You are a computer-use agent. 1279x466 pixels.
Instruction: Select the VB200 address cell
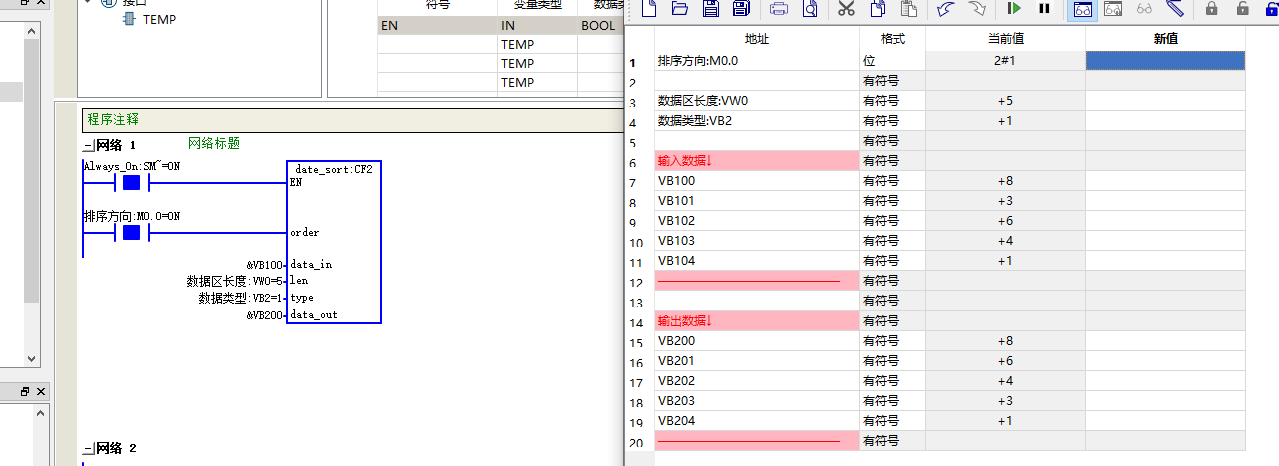(x=757, y=341)
